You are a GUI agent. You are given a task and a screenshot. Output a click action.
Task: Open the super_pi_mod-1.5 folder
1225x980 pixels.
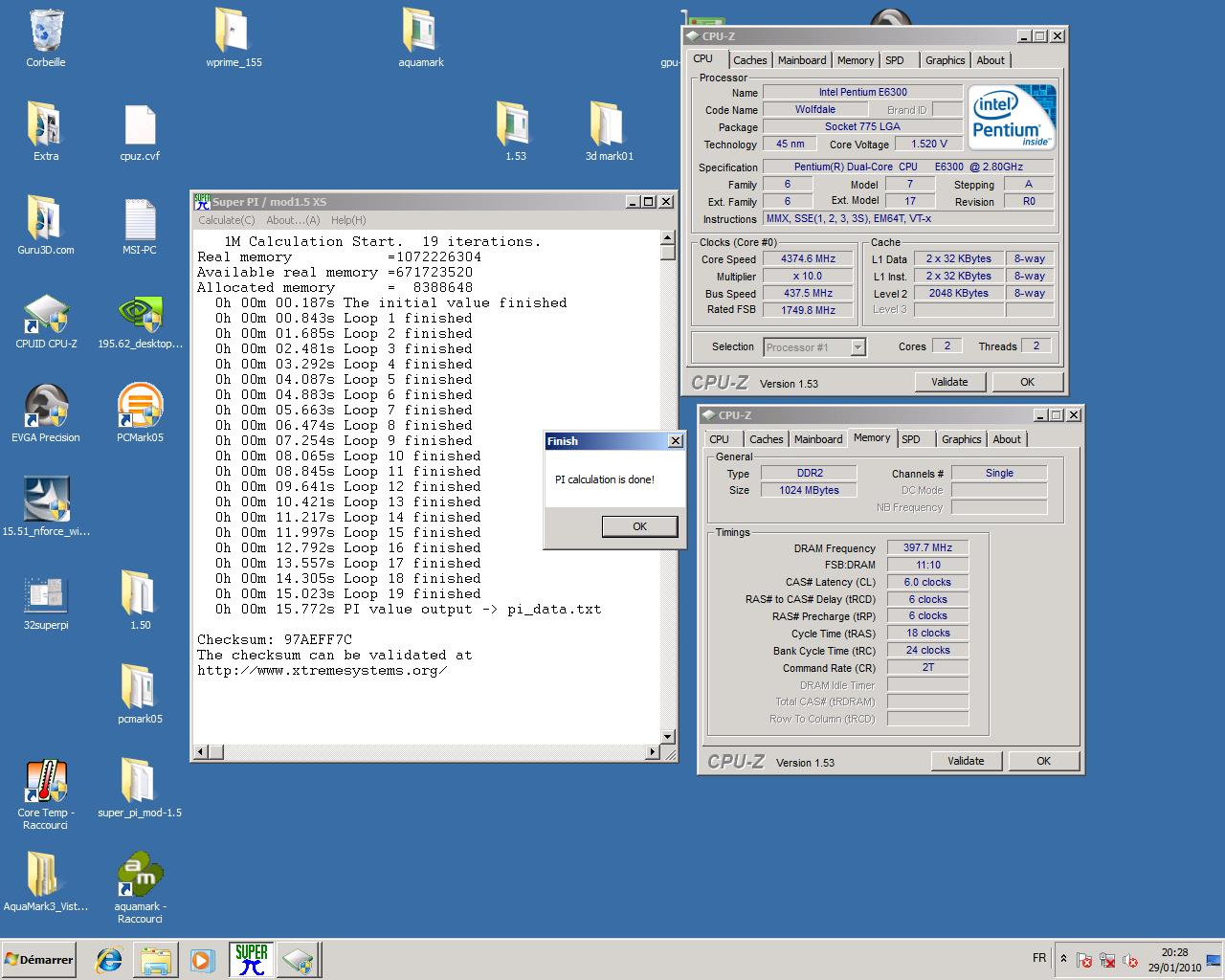click(140, 781)
